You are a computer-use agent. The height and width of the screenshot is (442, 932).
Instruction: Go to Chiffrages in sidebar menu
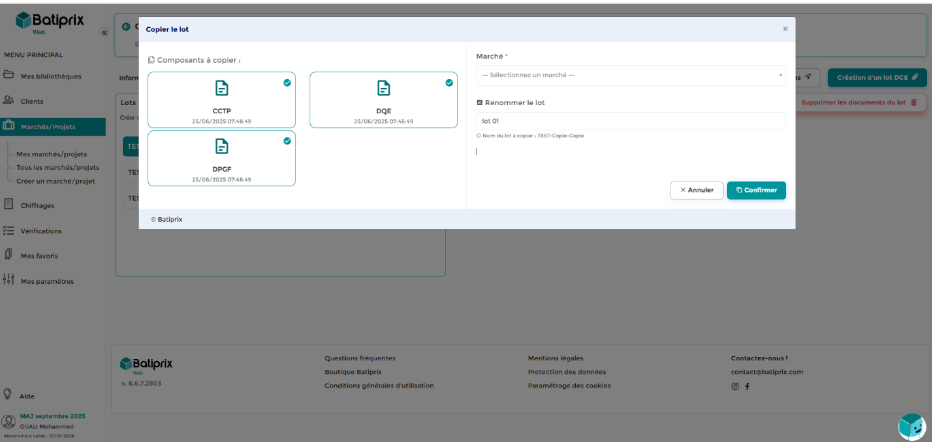(x=36, y=205)
